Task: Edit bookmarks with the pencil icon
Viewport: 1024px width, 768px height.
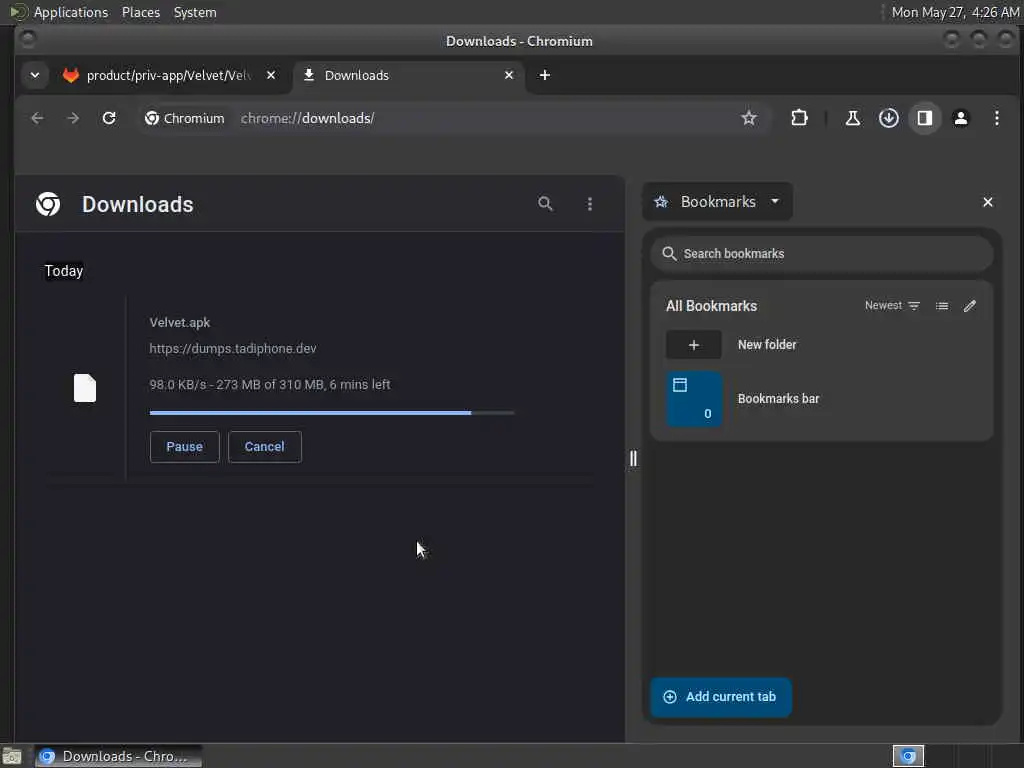Action: point(970,306)
